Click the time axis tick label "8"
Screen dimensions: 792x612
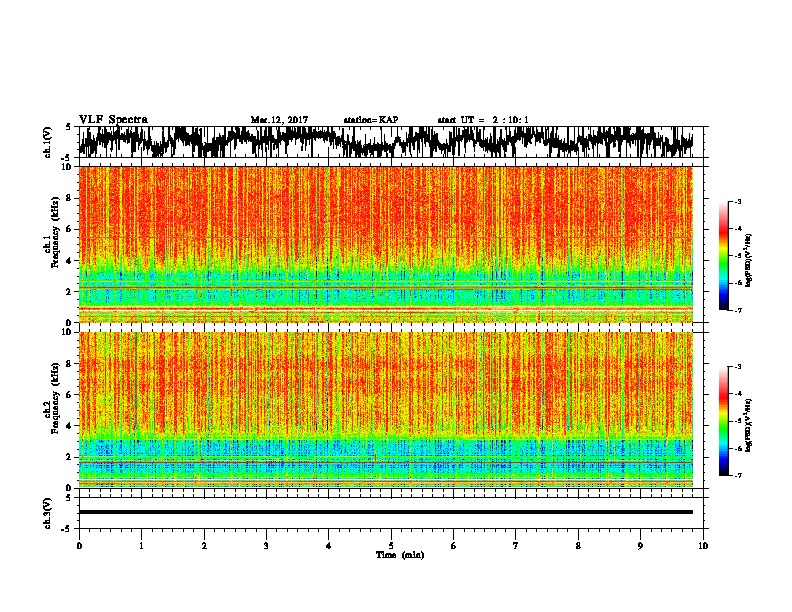pyautogui.click(x=578, y=546)
